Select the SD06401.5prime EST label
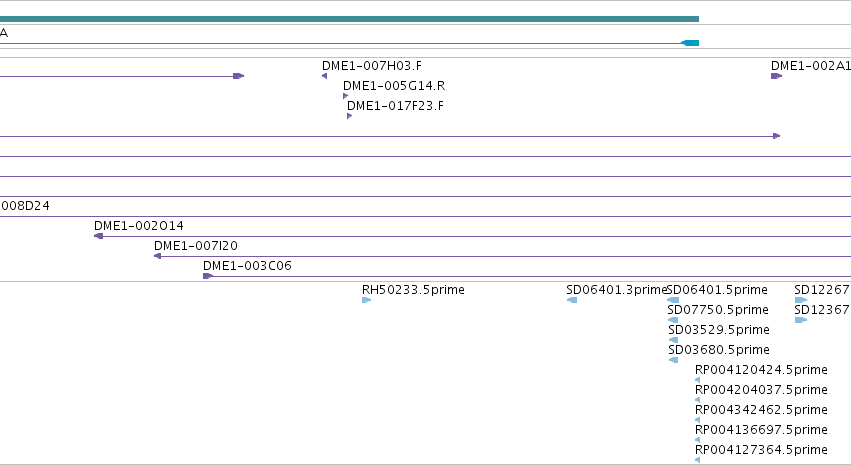This screenshot has height=465, width=851. 717,290
